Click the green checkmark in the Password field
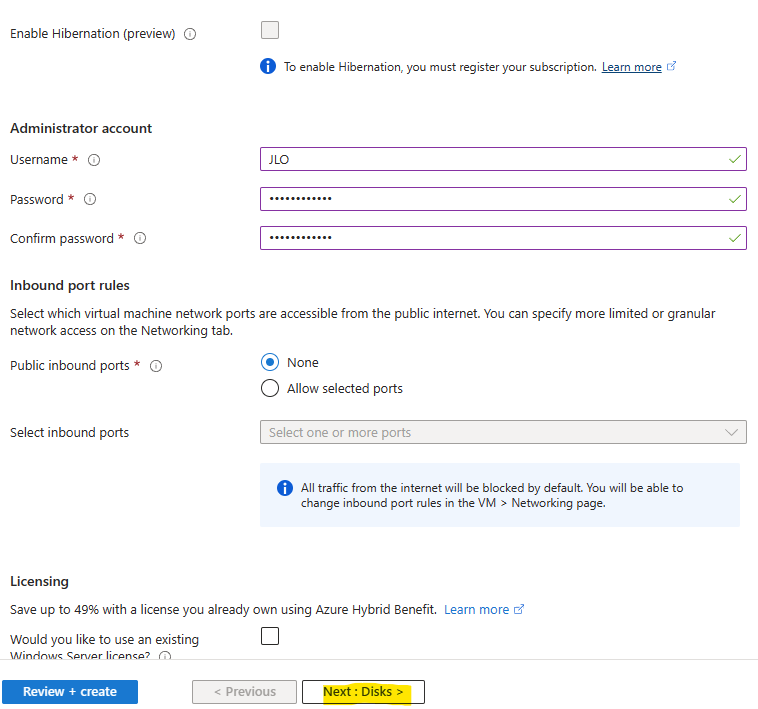Viewport: 758px width, 709px height. point(735,199)
